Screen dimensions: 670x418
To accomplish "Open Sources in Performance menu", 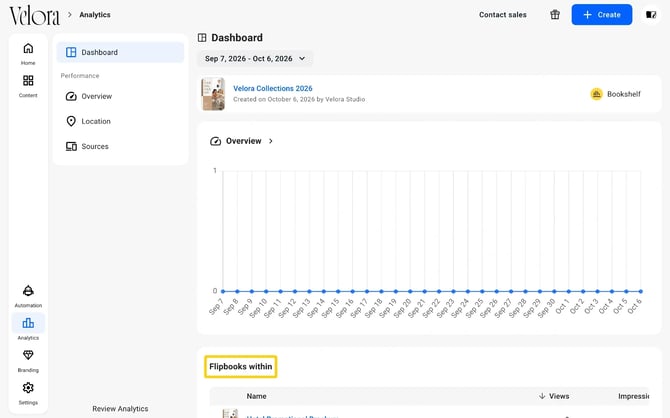I will 95,146.
